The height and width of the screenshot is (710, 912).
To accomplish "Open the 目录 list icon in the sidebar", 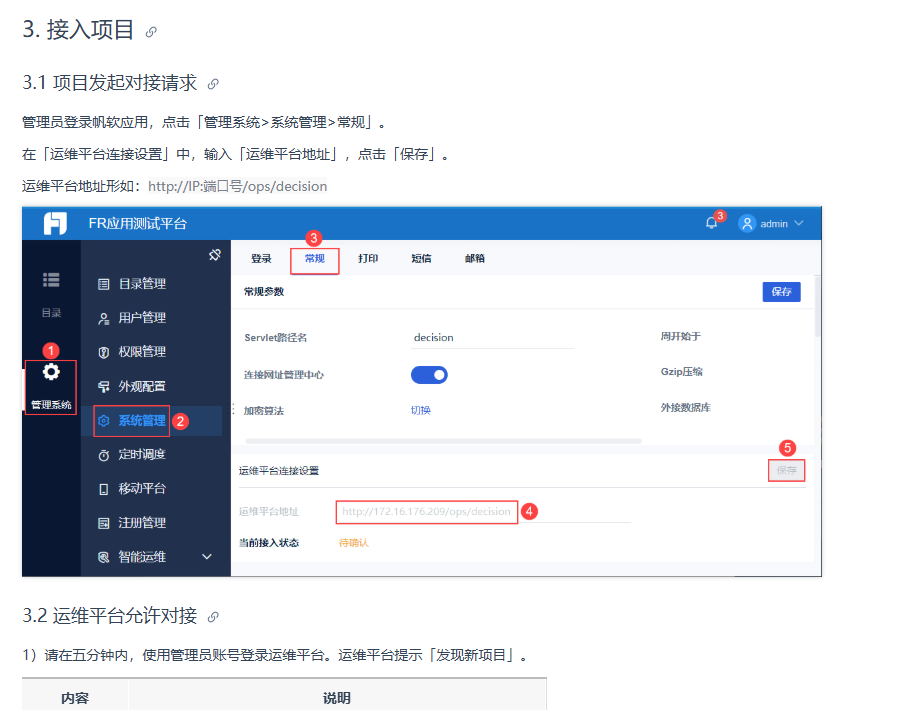I will [x=51, y=280].
